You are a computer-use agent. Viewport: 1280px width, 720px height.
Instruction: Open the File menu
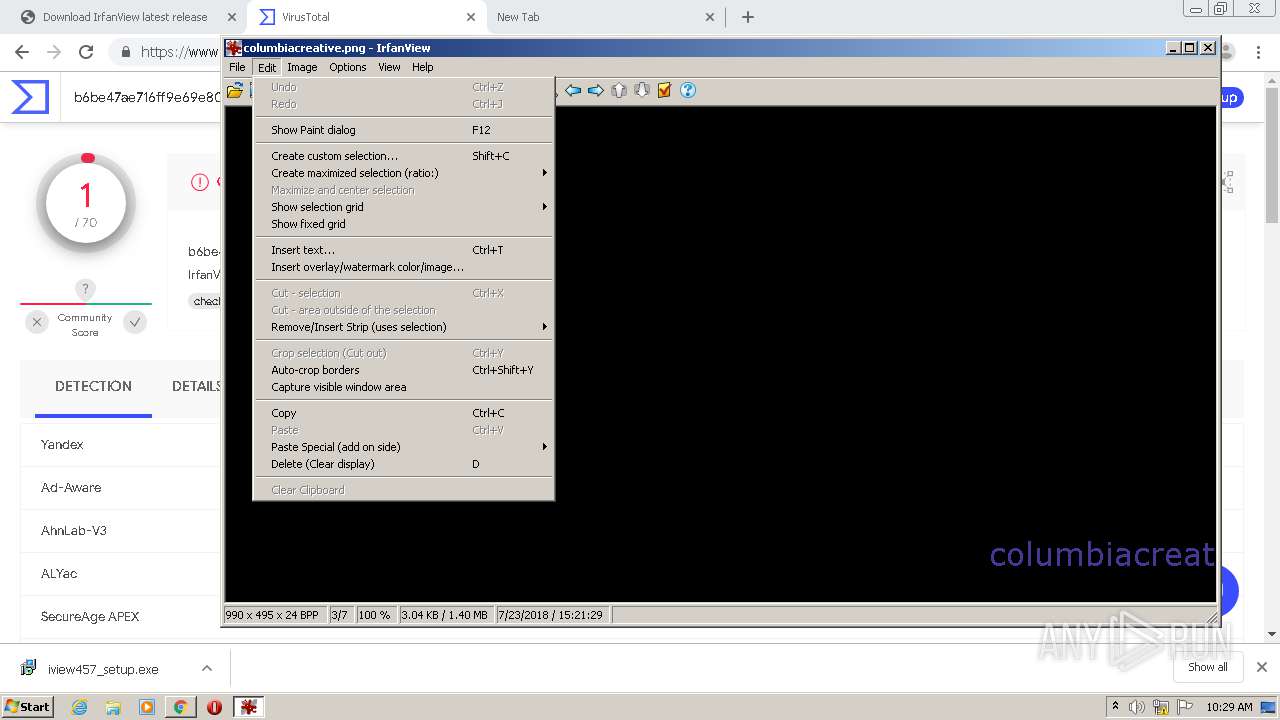[x=237, y=67]
